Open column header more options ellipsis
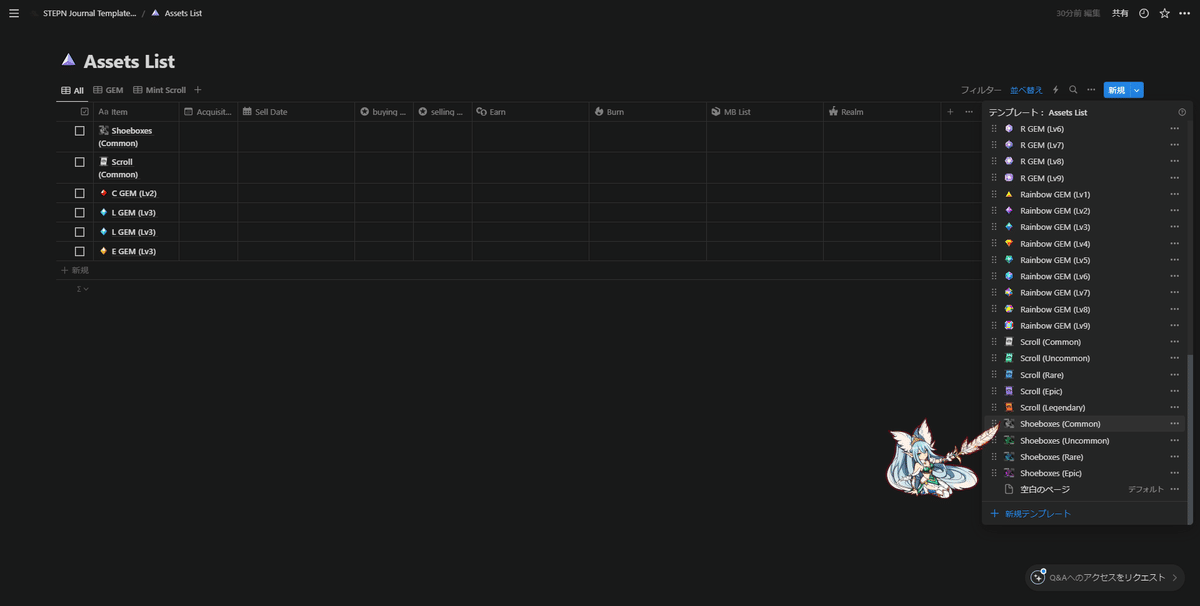 pos(968,112)
